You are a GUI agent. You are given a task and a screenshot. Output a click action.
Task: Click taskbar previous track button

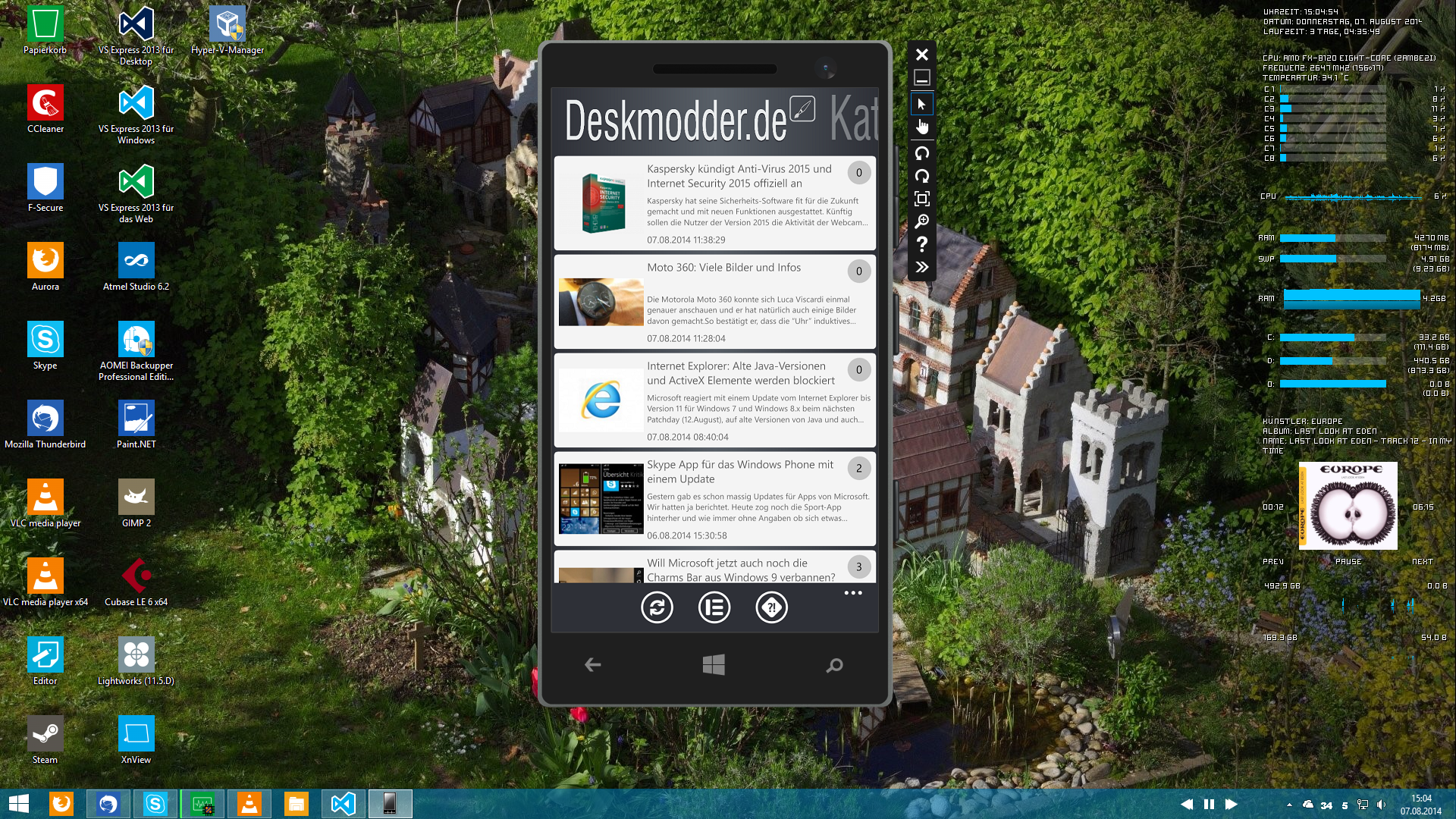pyautogui.click(x=1187, y=804)
